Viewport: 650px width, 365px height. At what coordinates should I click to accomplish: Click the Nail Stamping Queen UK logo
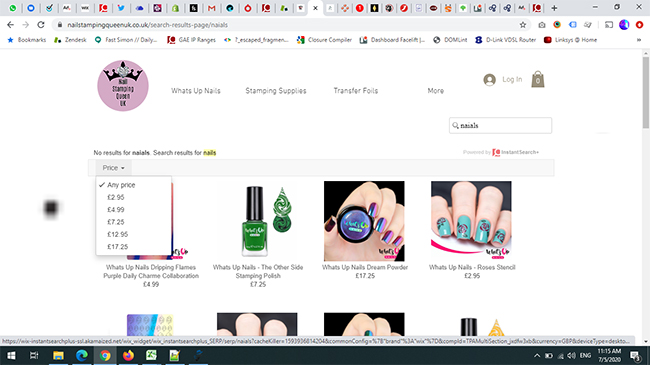tap(123, 86)
